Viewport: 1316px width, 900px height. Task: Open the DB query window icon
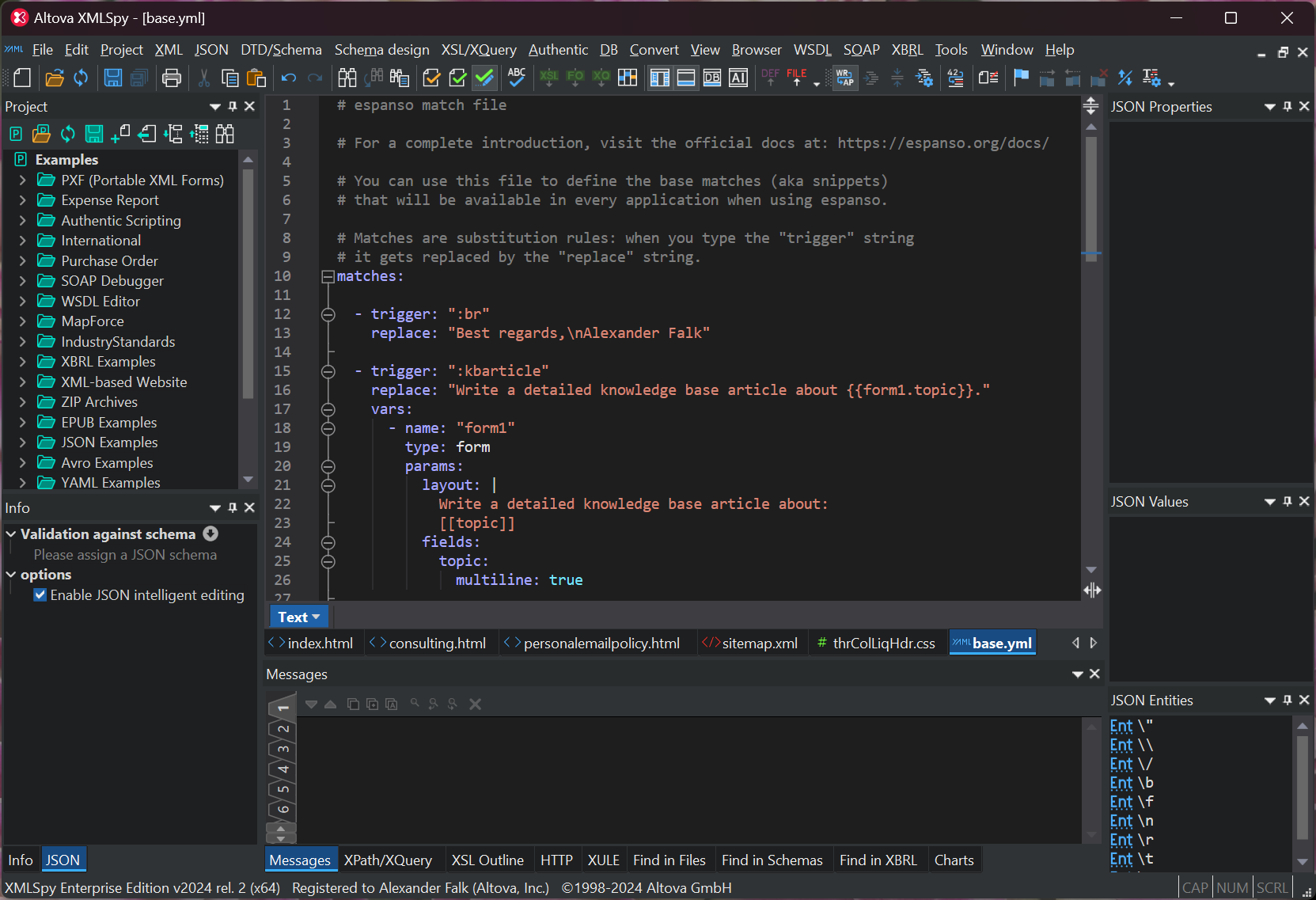pos(712,78)
